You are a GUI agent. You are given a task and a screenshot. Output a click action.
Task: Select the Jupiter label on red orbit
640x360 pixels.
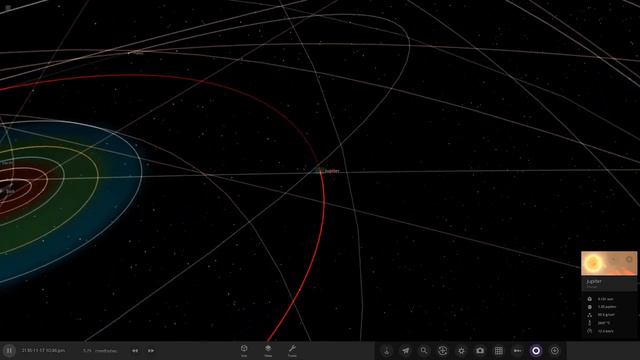332,171
